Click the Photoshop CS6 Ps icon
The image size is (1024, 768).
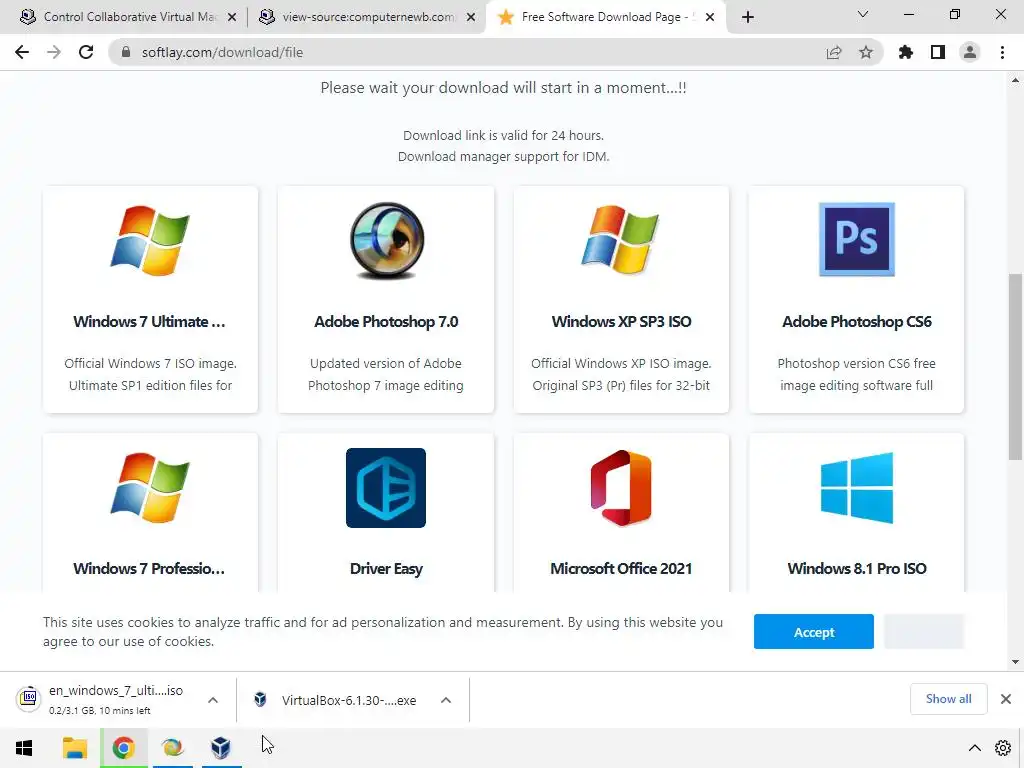[856, 240]
